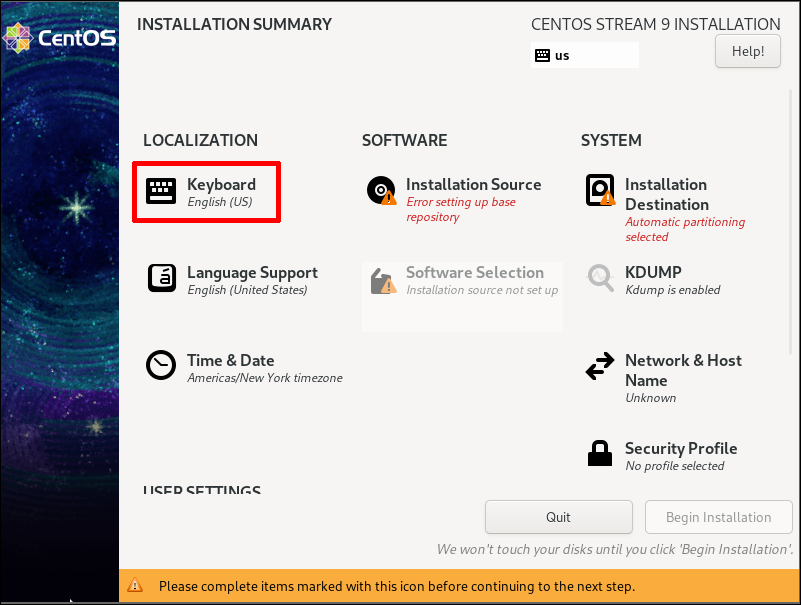Select the Installation Source disc icon
This screenshot has height=605, width=801.
pos(382,191)
